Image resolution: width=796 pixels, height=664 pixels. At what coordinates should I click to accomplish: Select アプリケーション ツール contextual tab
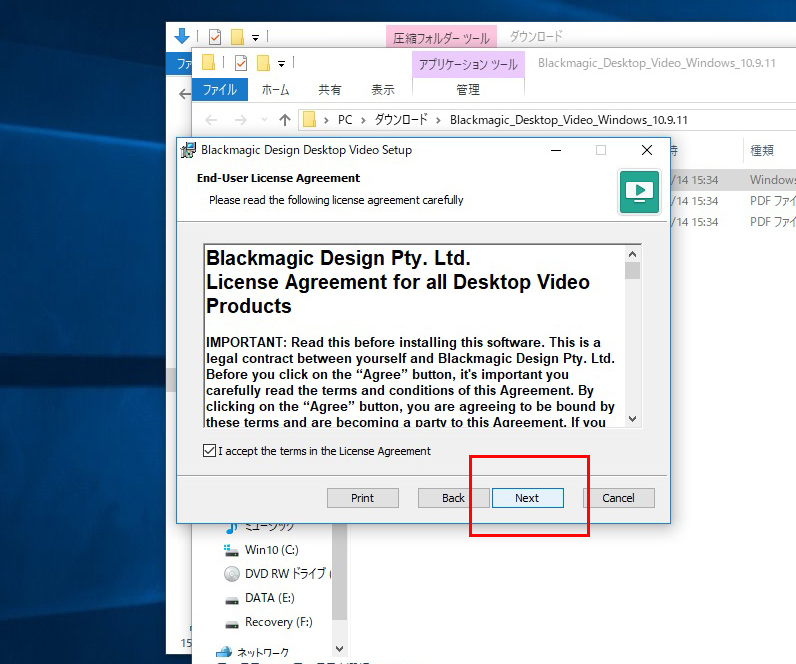468,64
